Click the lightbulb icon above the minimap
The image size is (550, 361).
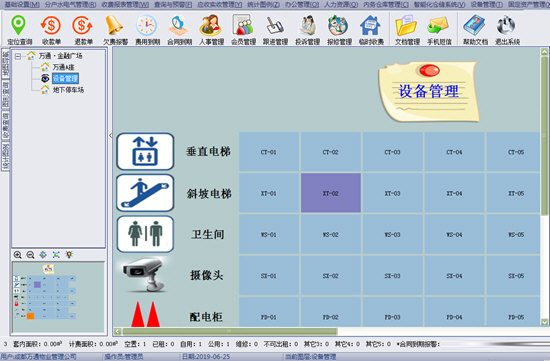(69, 255)
